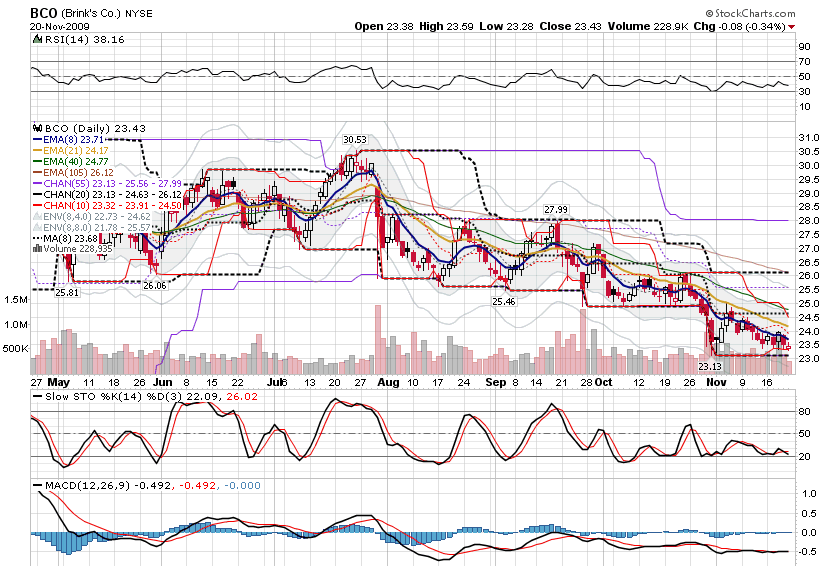Click the RSI indicator icon beside RSI(14)
821x566 pixels.
tap(37, 39)
